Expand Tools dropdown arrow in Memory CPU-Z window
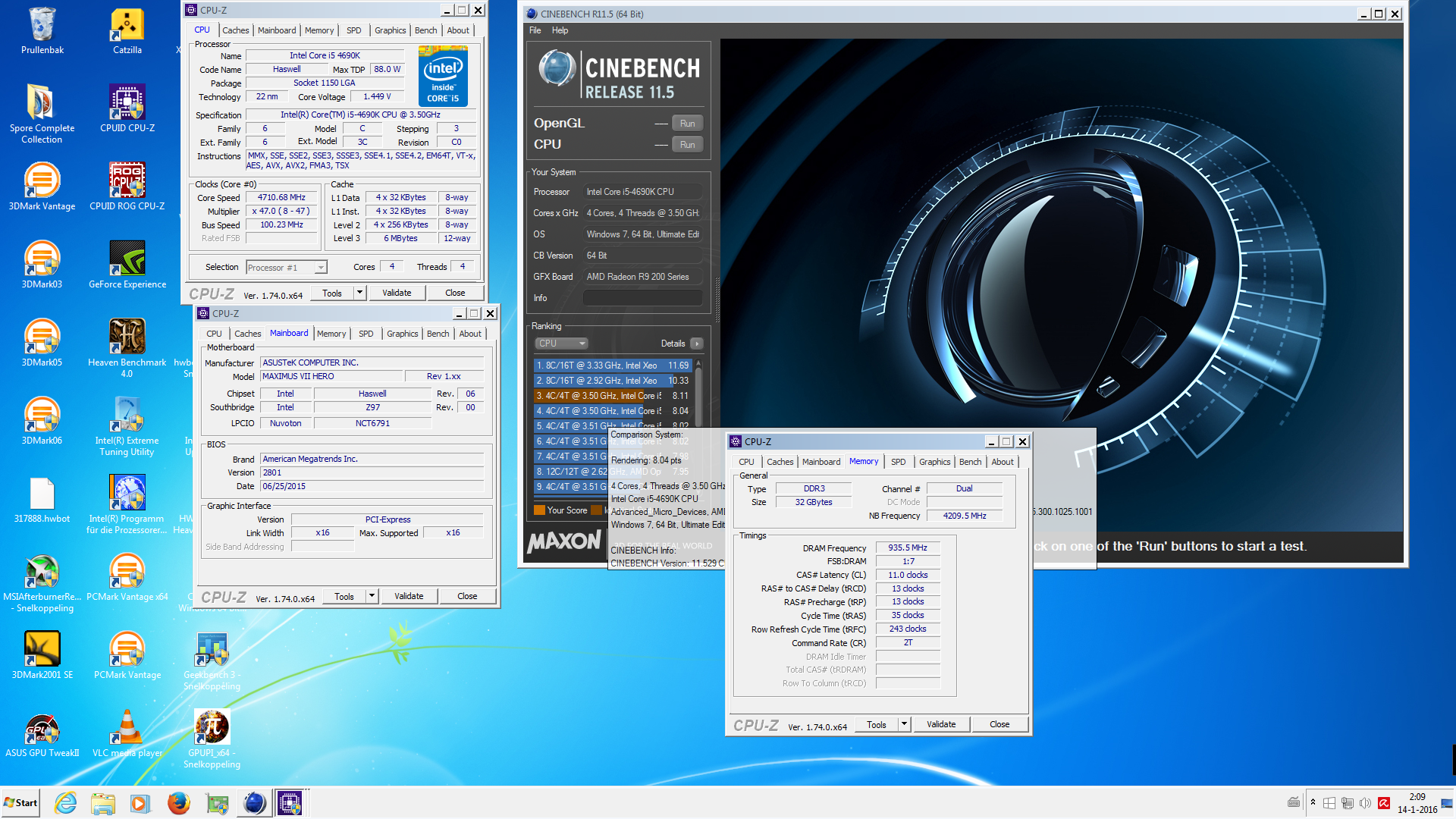The width and height of the screenshot is (1456, 819). [x=904, y=724]
